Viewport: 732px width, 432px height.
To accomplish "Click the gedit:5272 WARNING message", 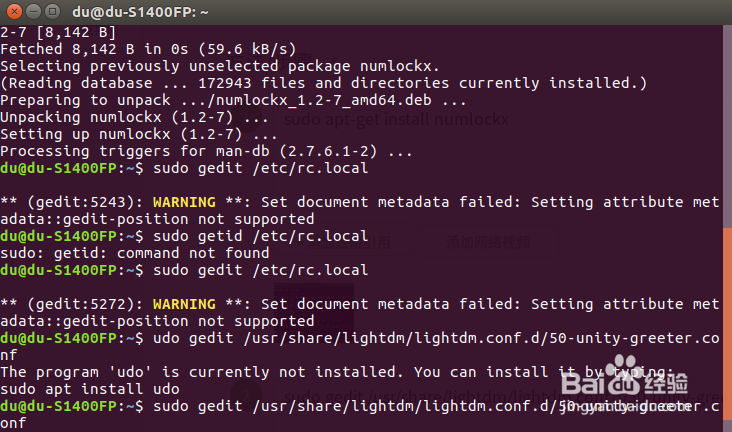I will coord(360,304).
